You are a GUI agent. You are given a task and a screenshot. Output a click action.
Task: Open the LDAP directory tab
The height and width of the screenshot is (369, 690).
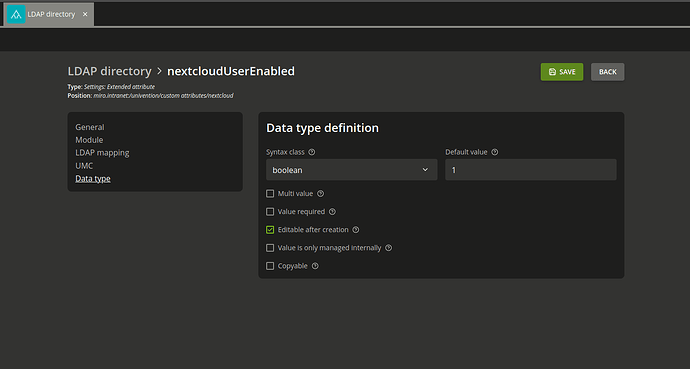tap(49, 15)
